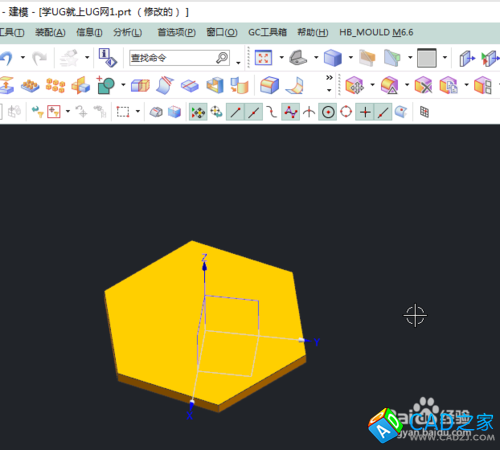Toggle End Point snap
Viewport: 500px width, 450px height.
tap(236, 112)
